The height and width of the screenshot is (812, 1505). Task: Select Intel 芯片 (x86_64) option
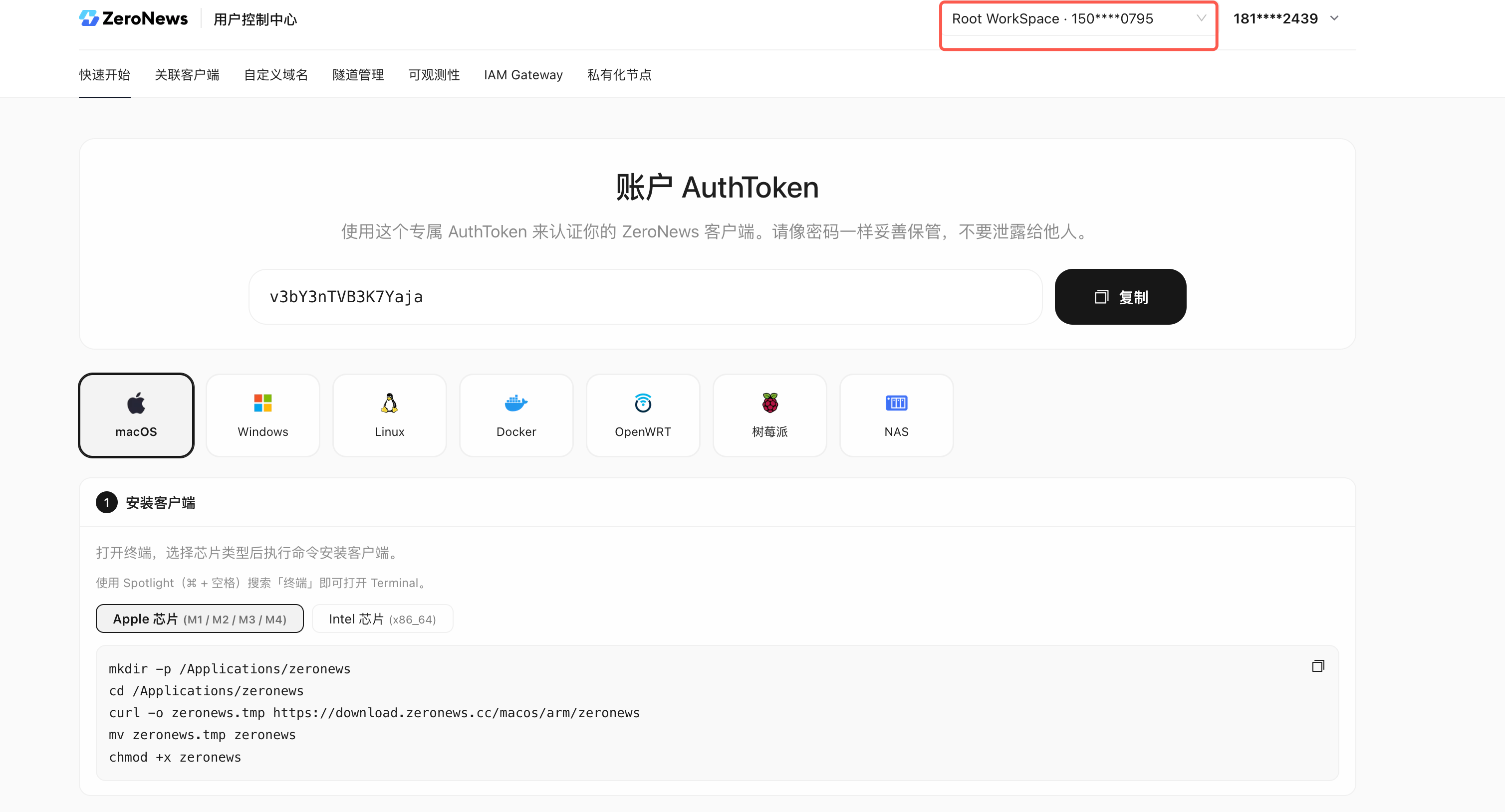383,618
